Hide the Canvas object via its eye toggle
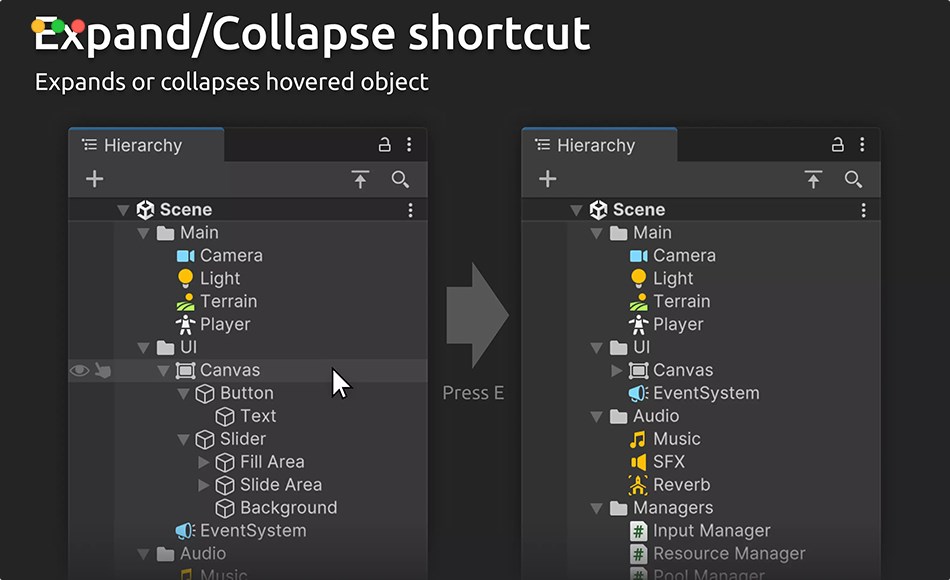This screenshot has height=580, width=950. 79,370
